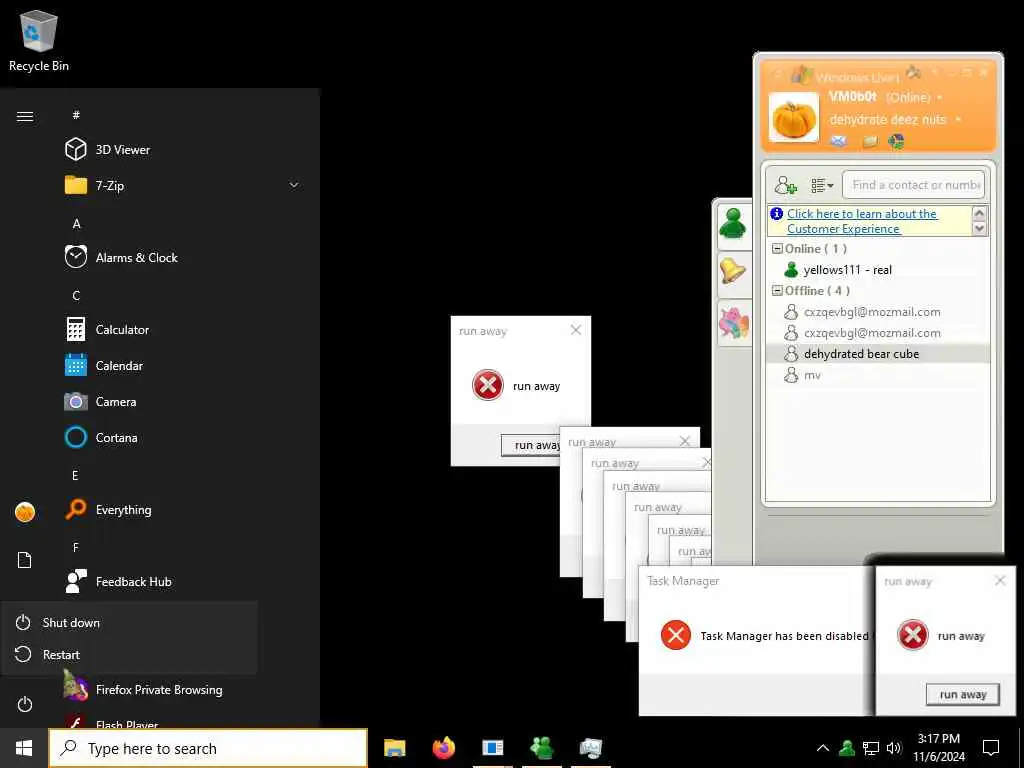
Task: Choose Shut down from the power menu
Action: pyautogui.click(x=129, y=622)
